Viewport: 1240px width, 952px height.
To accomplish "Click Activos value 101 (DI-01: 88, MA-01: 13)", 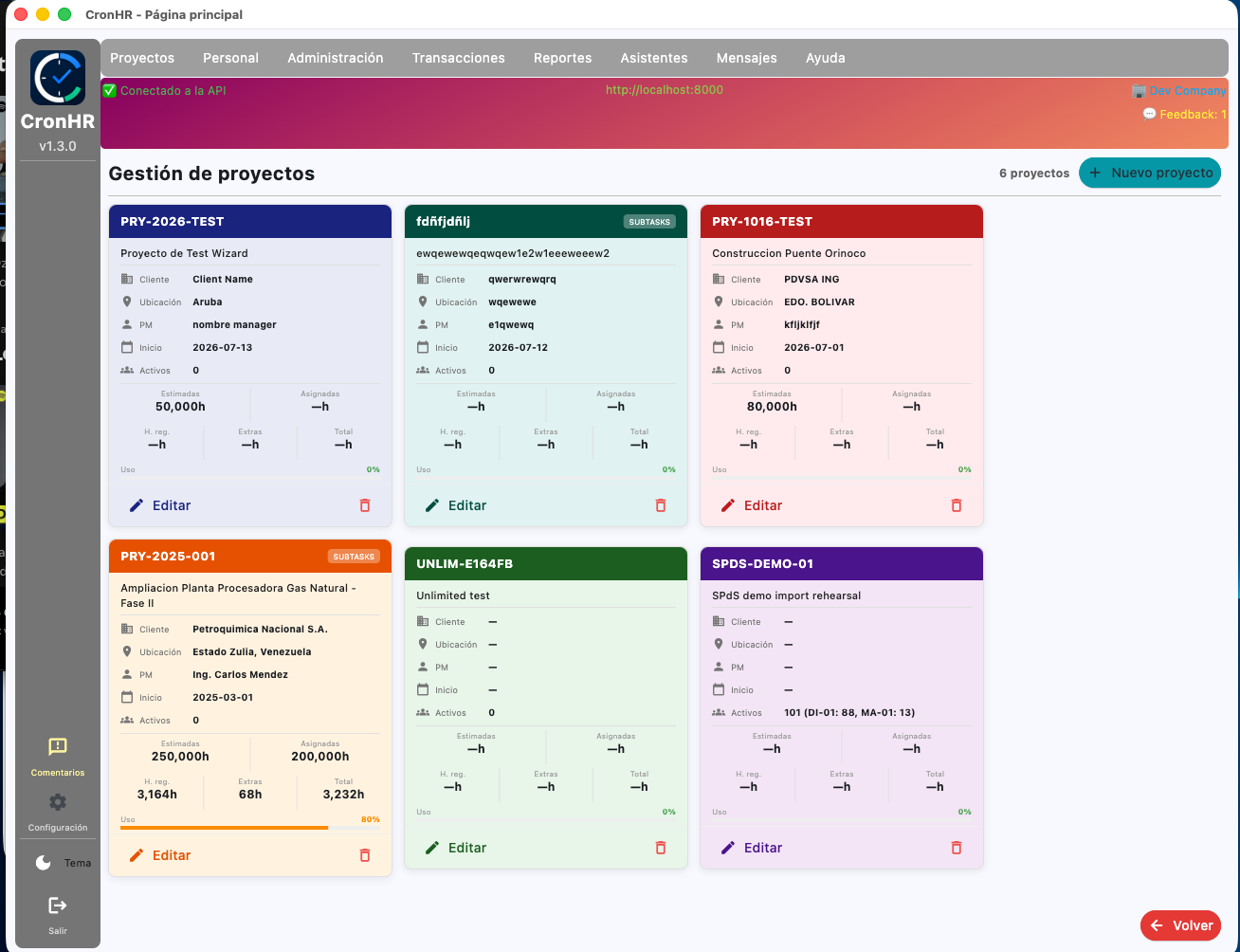I will (849, 713).
